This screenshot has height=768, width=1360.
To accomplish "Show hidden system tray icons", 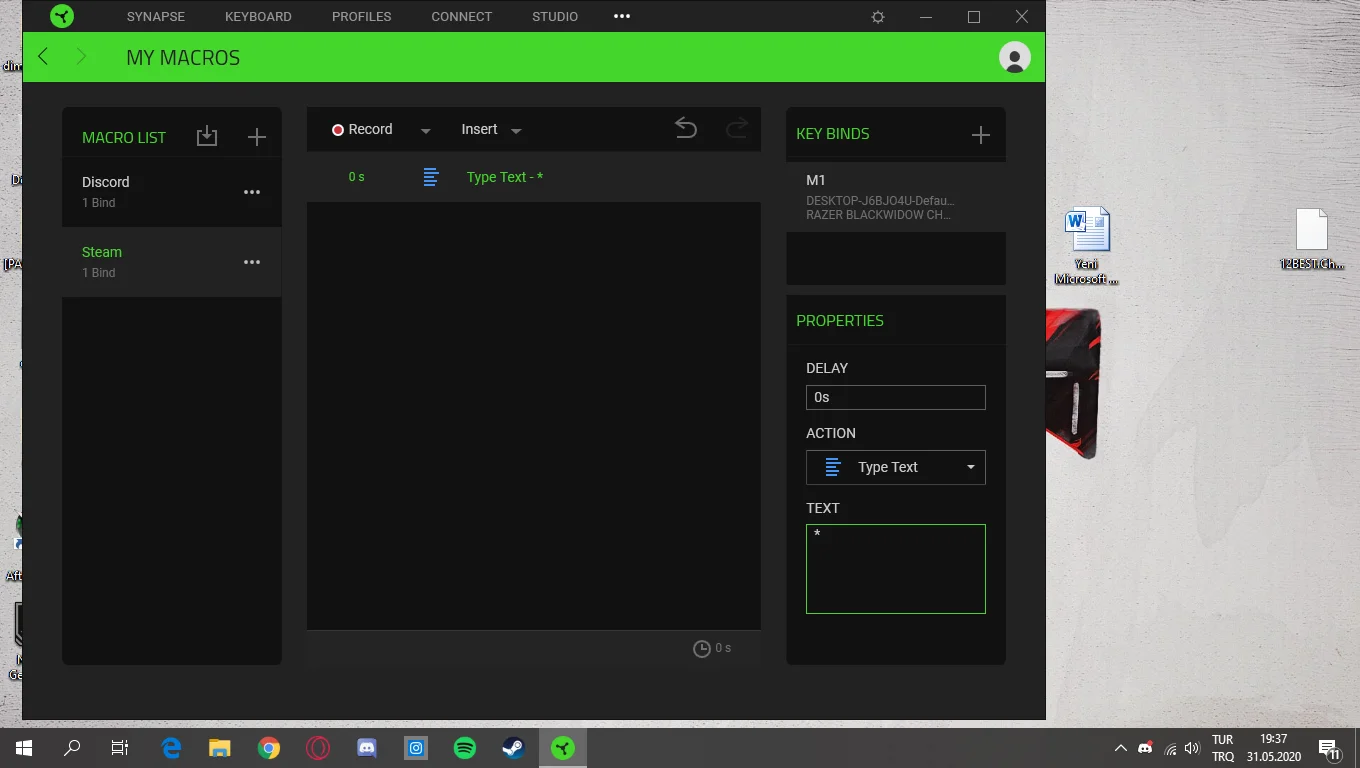I will pyautogui.click(x=1120, y=748).
